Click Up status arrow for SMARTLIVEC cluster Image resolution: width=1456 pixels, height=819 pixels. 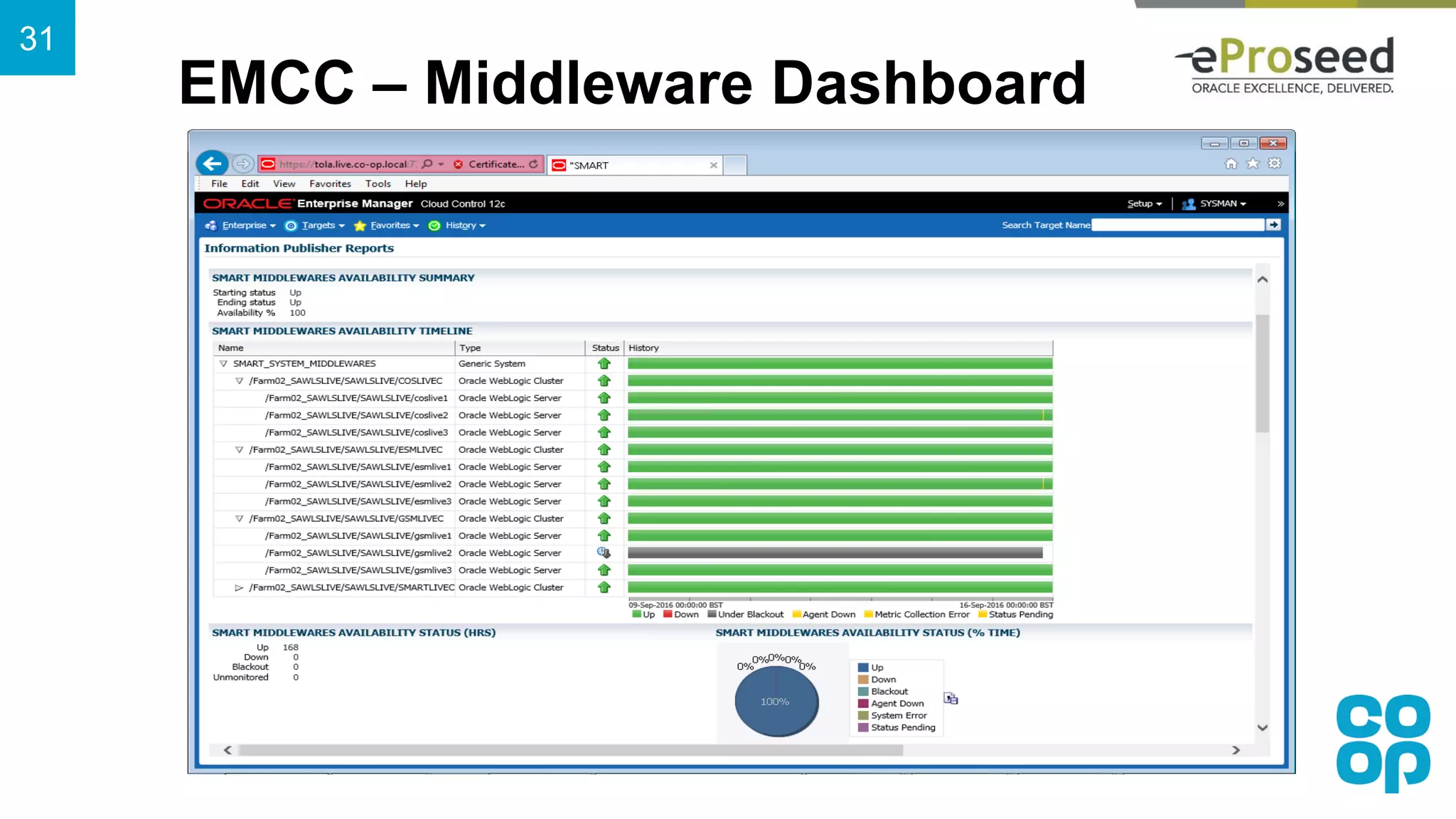pos(604,588)
